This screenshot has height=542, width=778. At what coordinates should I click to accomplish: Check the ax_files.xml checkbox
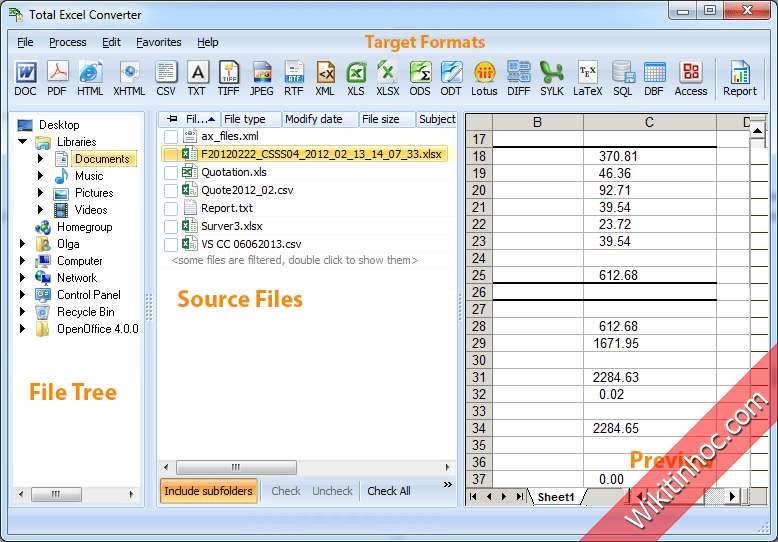tap(171, 136)
